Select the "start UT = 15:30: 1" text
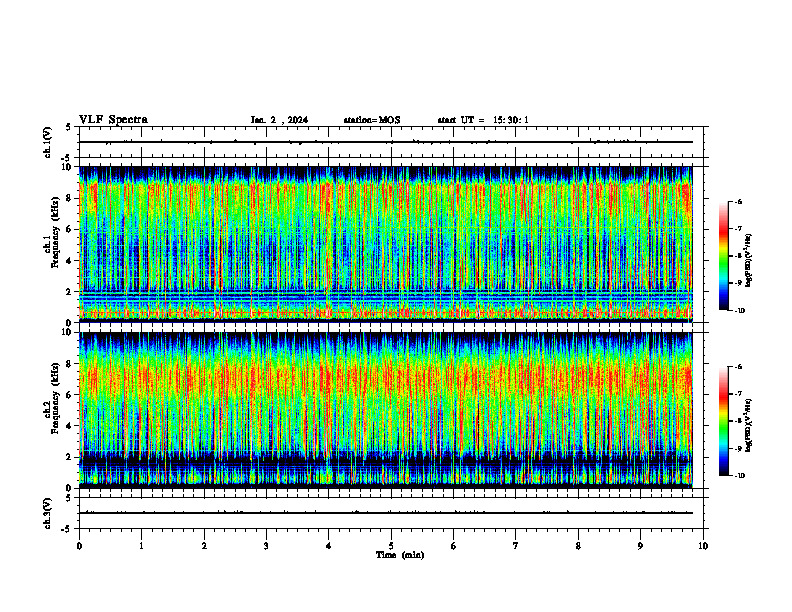The width and height of the screenshot is (792, 612). pos(483,120)
